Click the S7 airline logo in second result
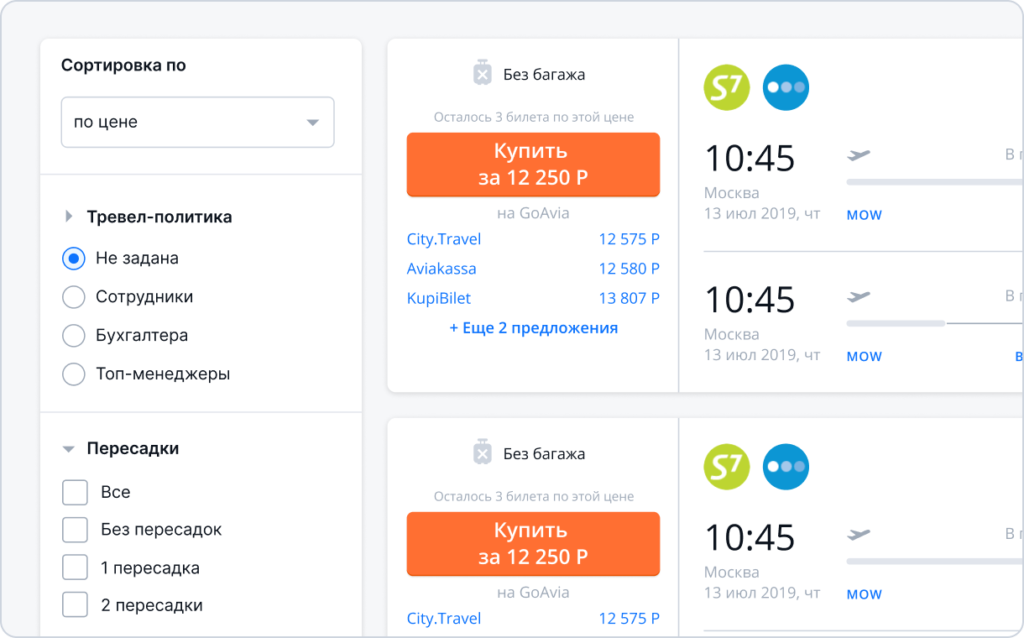 click(x=726, y=467)
